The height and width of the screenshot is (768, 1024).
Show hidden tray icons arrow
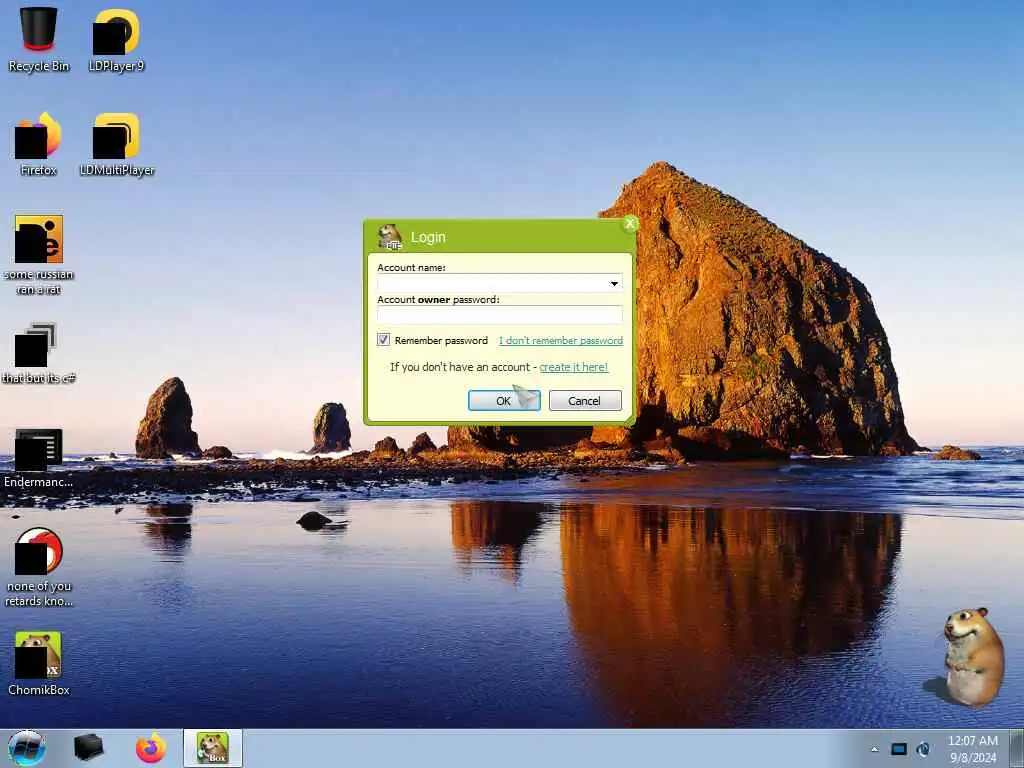[x=874, y=749]
